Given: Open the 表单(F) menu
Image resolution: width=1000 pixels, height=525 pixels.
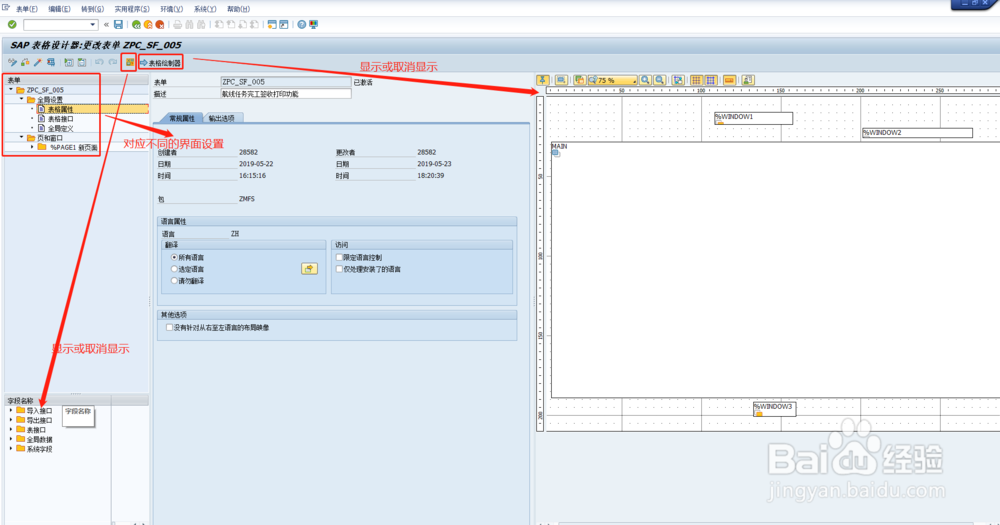Looking at the screenshot, I should pos(26,9).
